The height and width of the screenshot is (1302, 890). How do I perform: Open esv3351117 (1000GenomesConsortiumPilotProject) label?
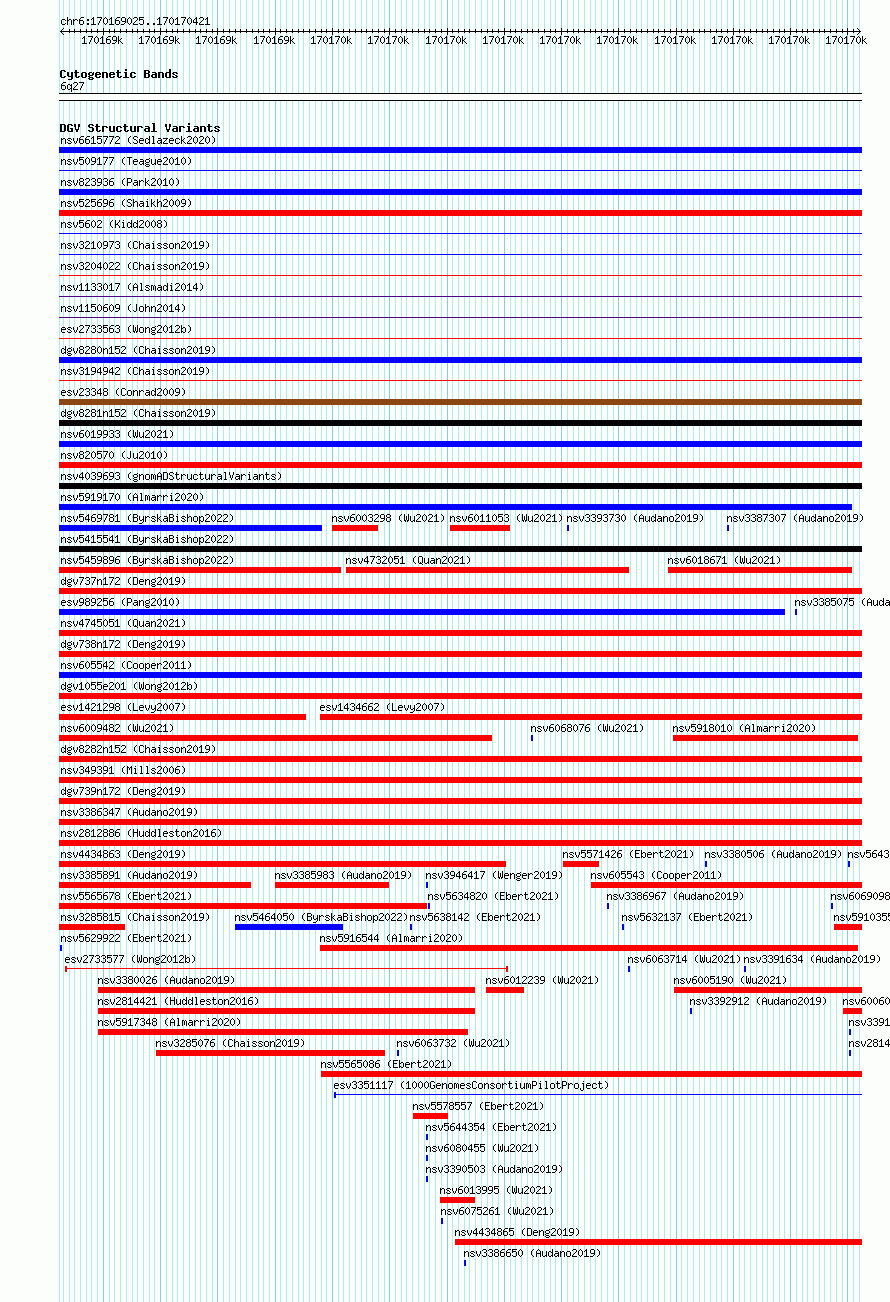coord(471,1085)
